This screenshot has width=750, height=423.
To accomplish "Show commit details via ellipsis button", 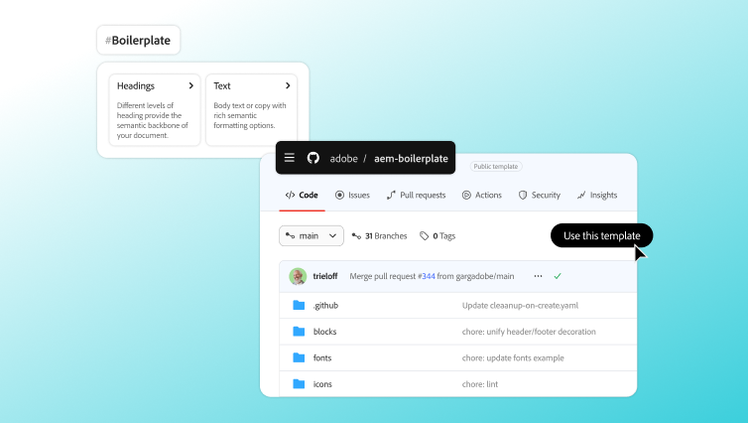I will click(538, 276).
